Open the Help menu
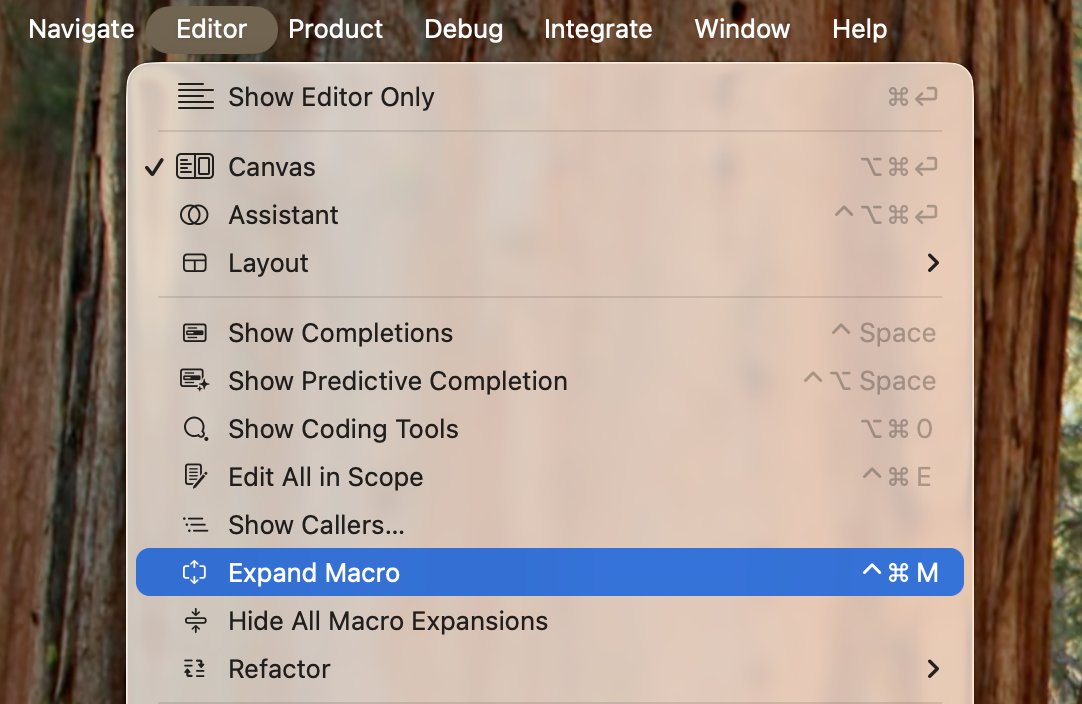Image resolution: width=1082 pixels, height=704 pixels. click(x=859, y=29)
